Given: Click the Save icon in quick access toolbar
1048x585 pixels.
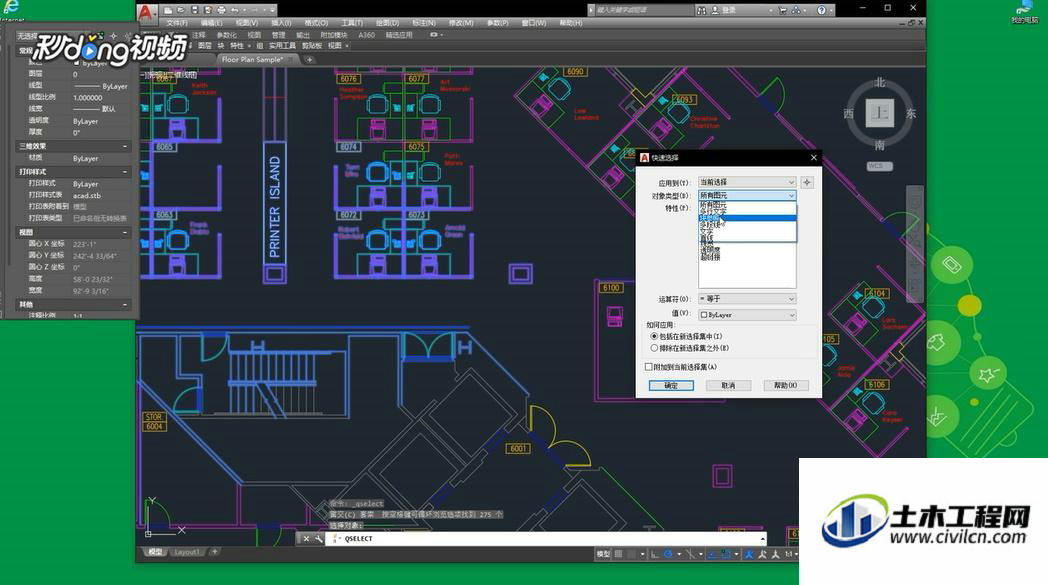Looking at the screenshot, I should click(194, 10).
